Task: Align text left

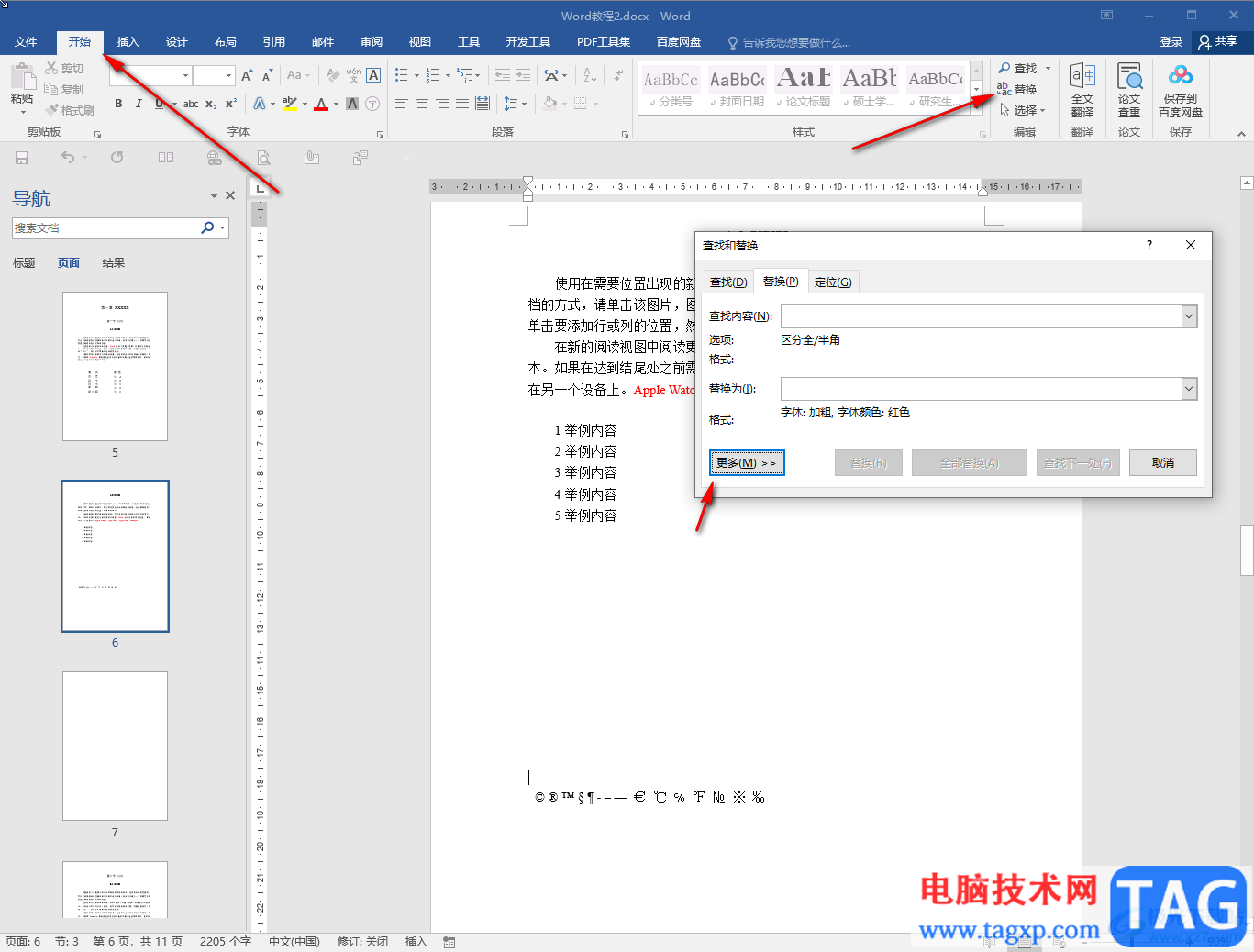Action: point(402,104)
